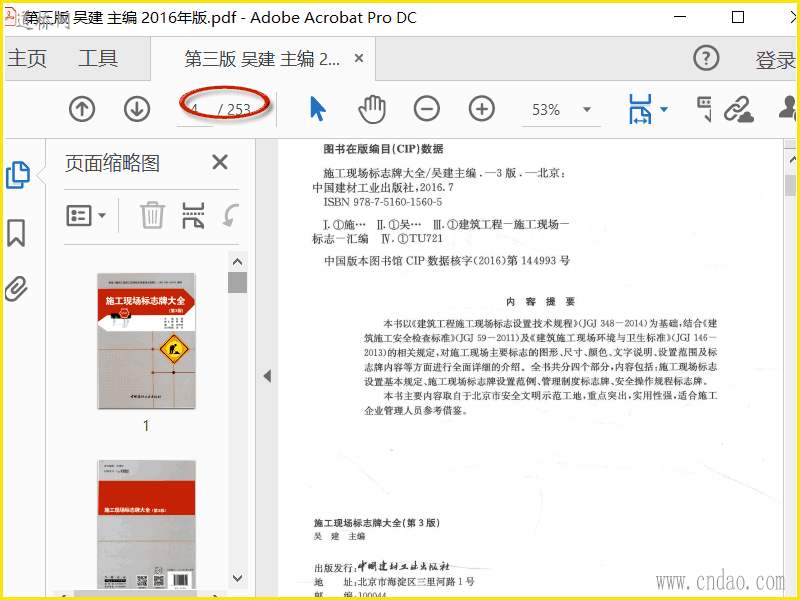Click thumbnail panel scroll up arrow
This screenshot has width=800, height=600.
click(x=237, y=262)
